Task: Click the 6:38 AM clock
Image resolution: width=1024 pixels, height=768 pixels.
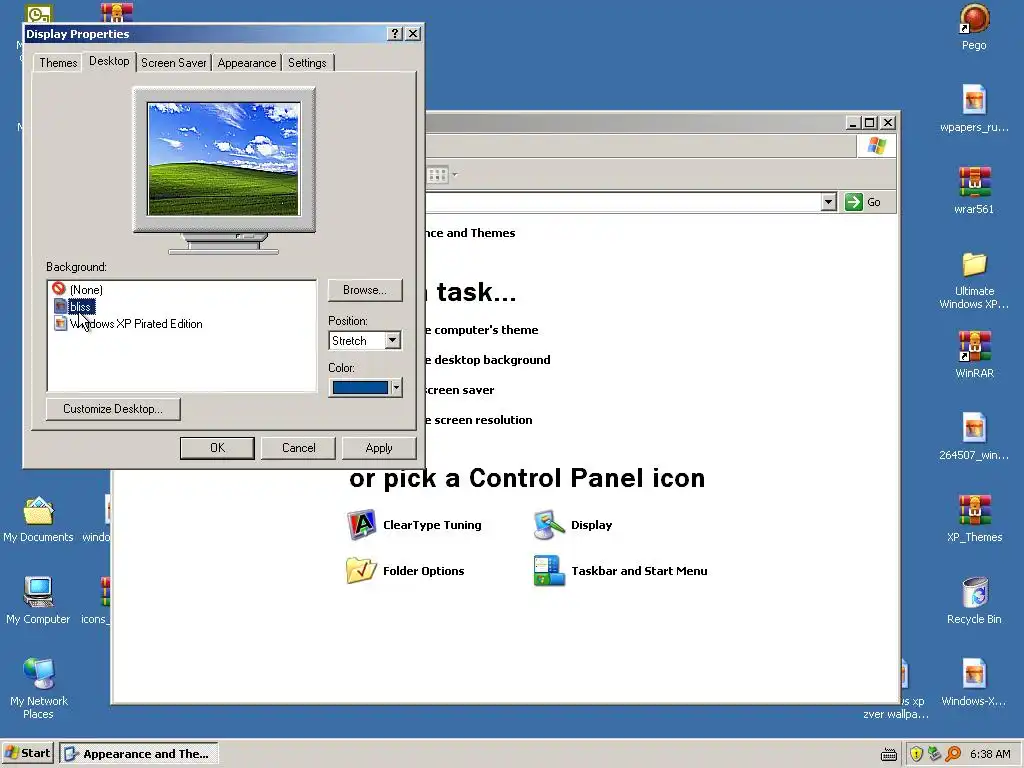Action: click(990, 754)
